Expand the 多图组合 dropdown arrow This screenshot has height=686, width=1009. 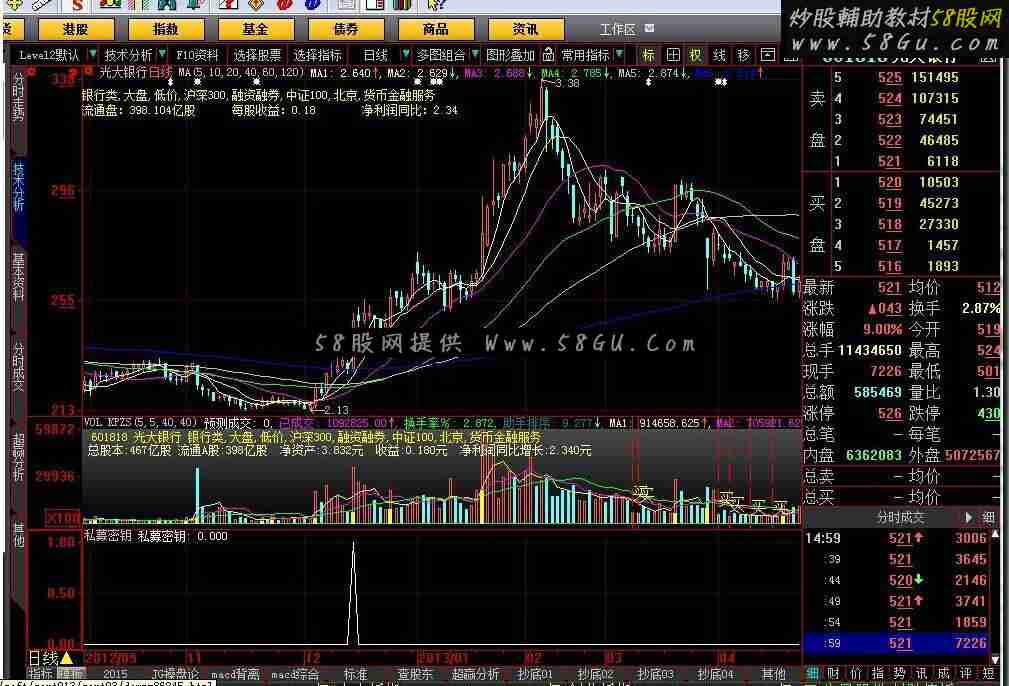click(475, 54)
